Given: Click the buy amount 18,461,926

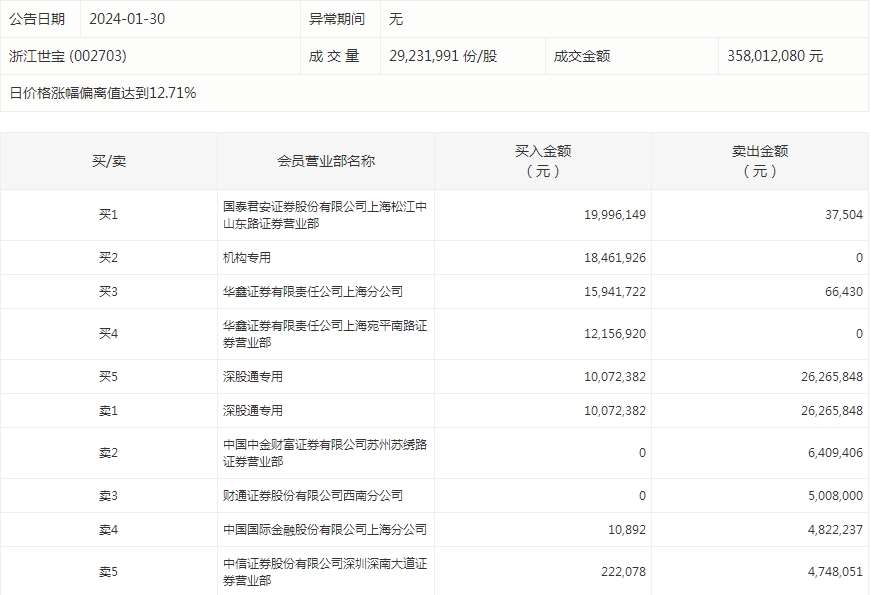Looking at the screenshot, I should pyautogui.click(x=614, y=258).
